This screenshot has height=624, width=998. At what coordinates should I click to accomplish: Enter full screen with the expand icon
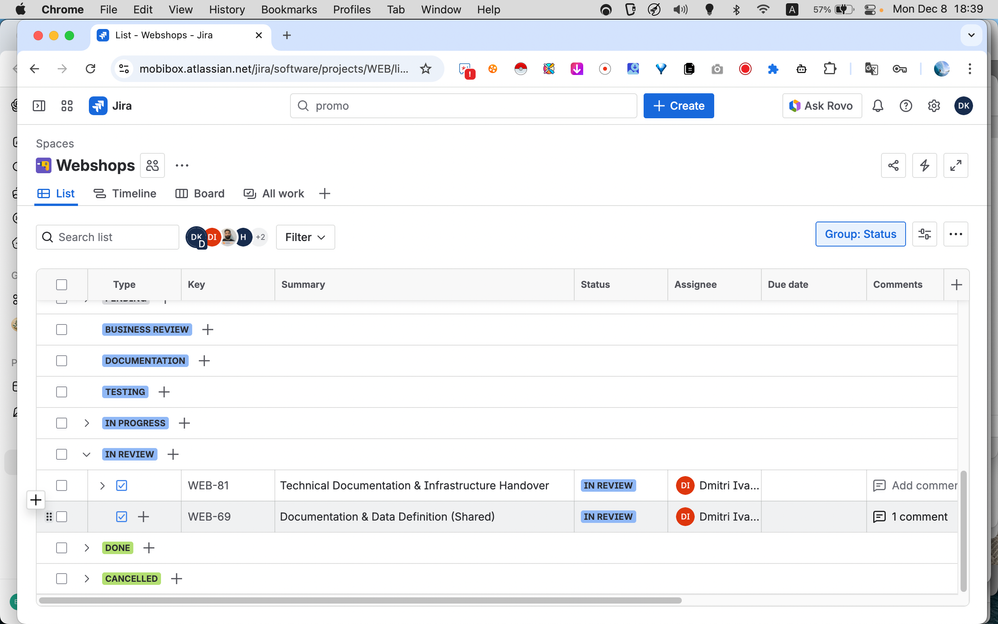pos(956,166)
